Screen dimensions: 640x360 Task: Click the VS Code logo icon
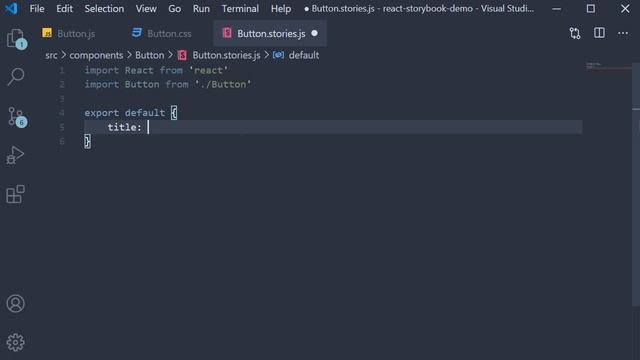(11, 8)
